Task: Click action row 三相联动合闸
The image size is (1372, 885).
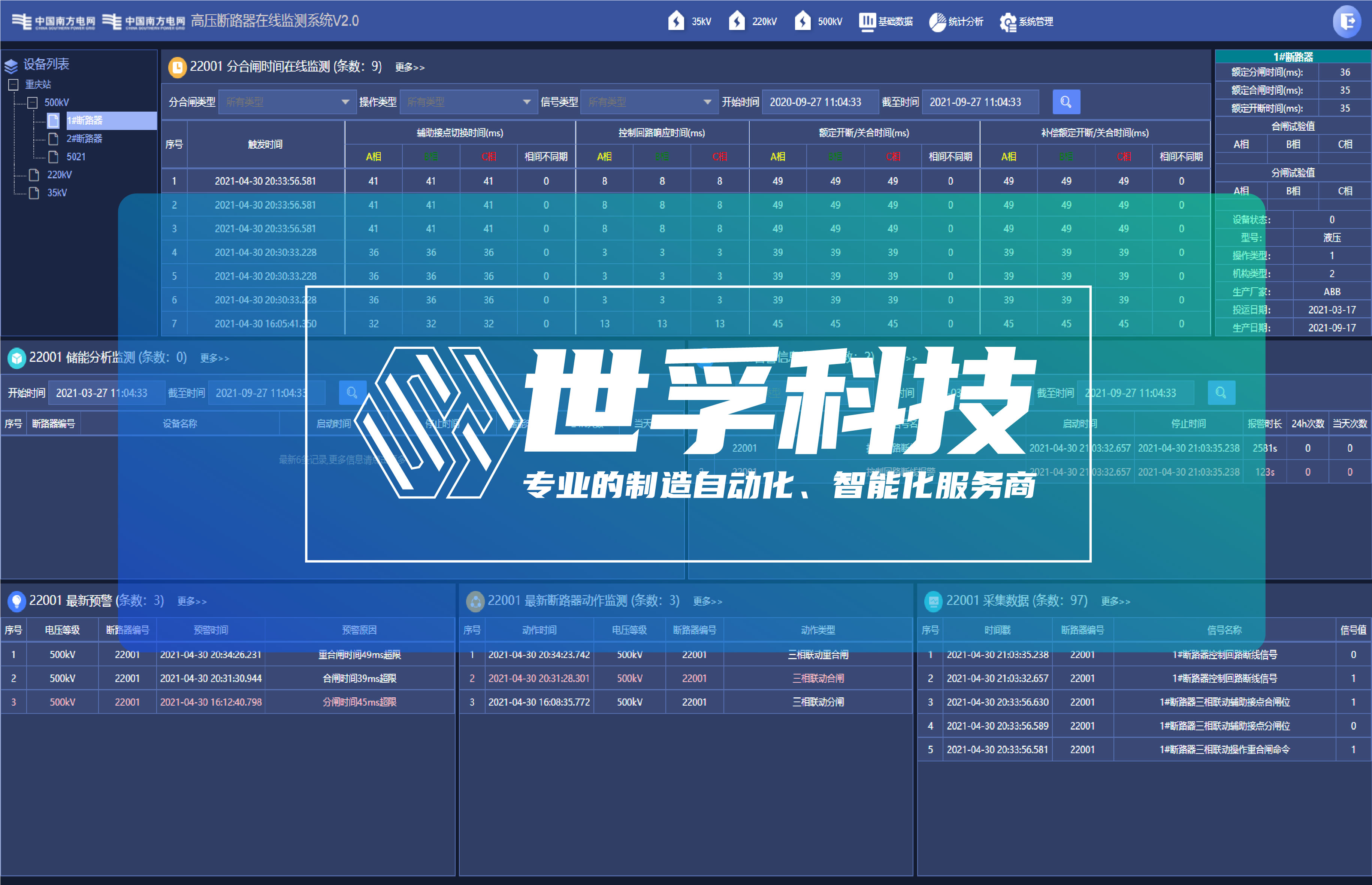Action: pyautogui.click(x=686, y=678)
